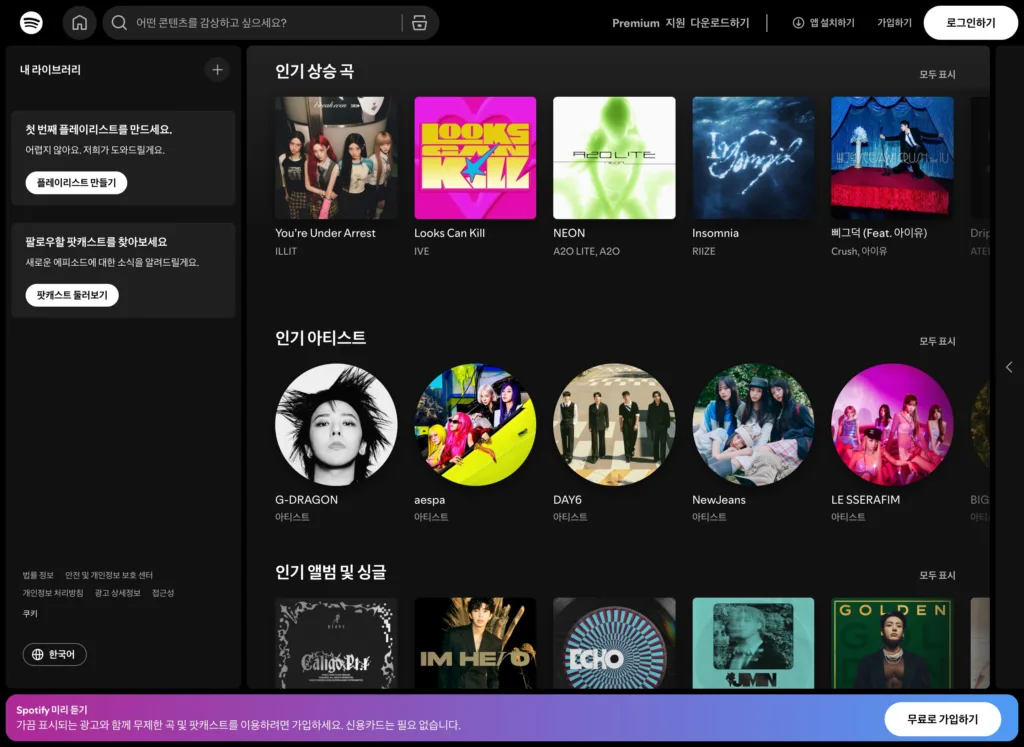Show all in 인기 상승 곡 section
1024x747 pixels.
[937, 74]
